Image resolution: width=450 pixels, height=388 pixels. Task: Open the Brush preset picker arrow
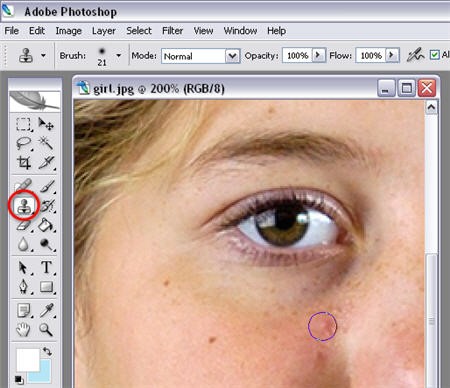point(119,55)
